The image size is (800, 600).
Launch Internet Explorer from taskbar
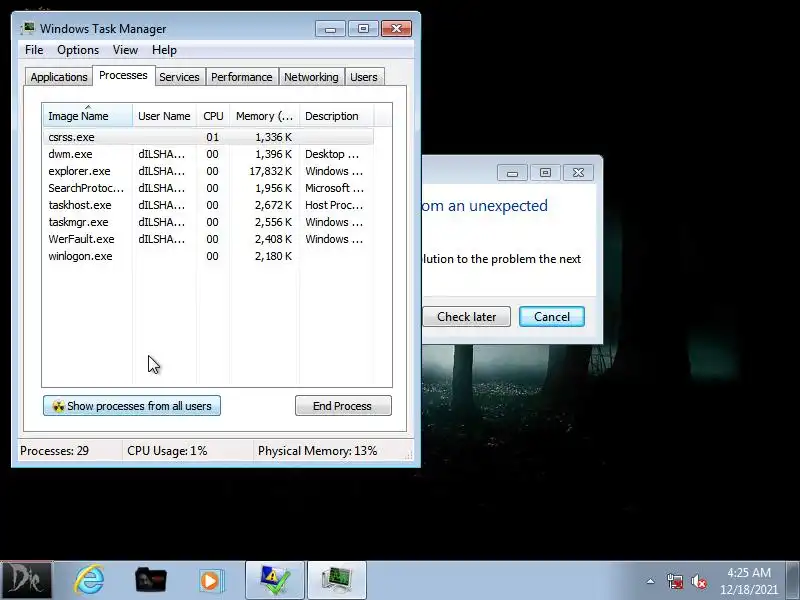89,580
